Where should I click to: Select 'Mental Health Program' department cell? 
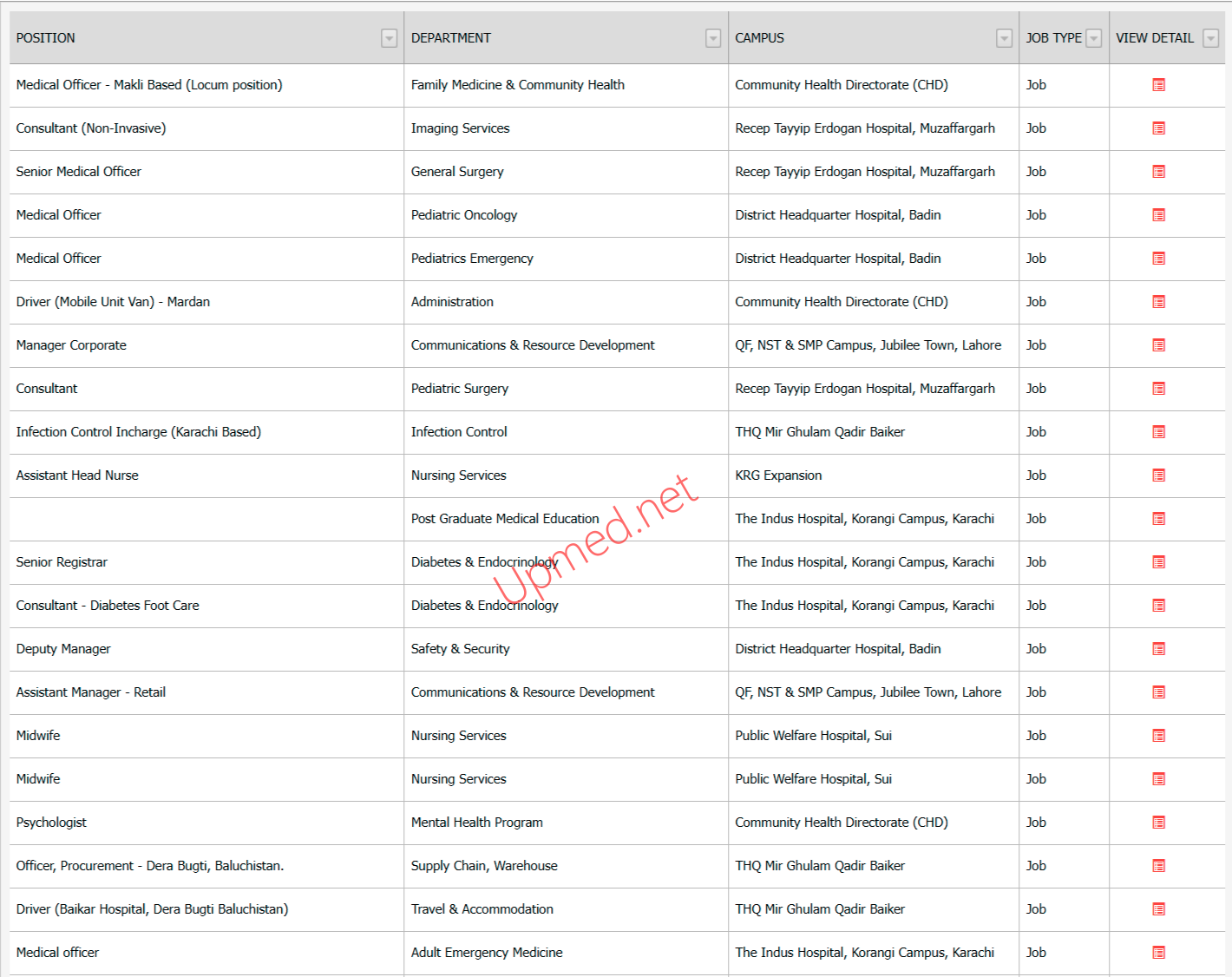pos(566,823)
